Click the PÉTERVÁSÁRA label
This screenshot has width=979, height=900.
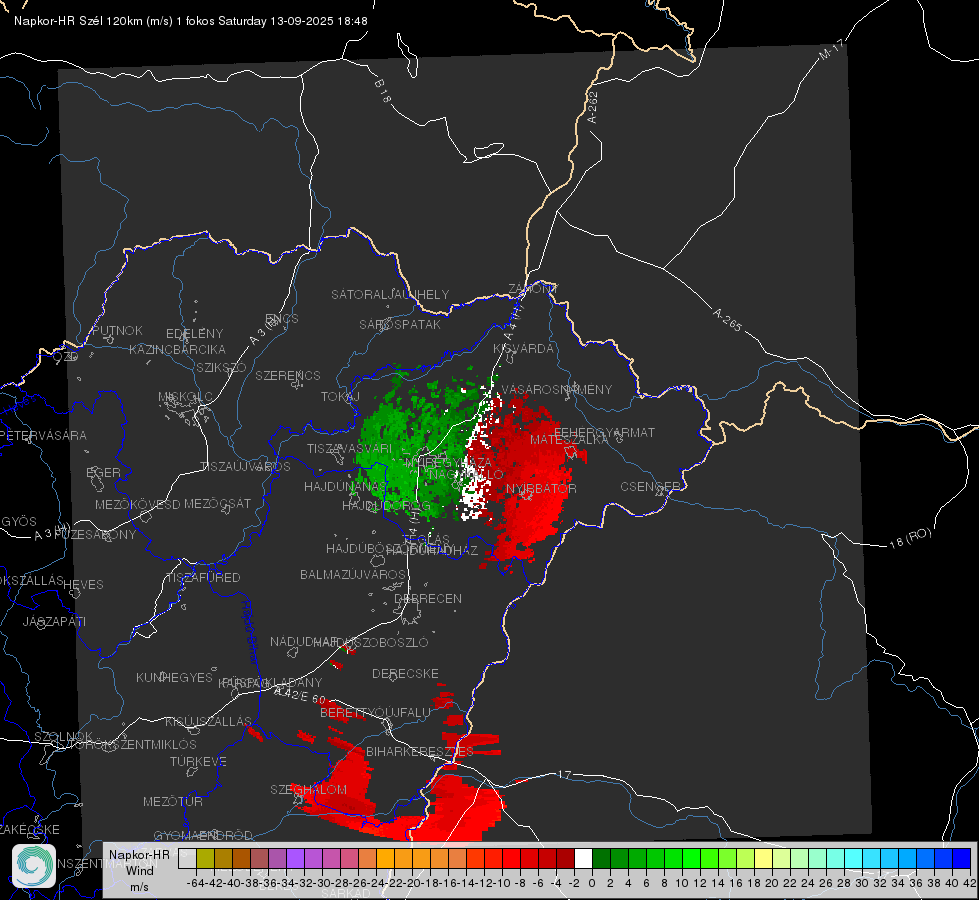pos(43,435)
